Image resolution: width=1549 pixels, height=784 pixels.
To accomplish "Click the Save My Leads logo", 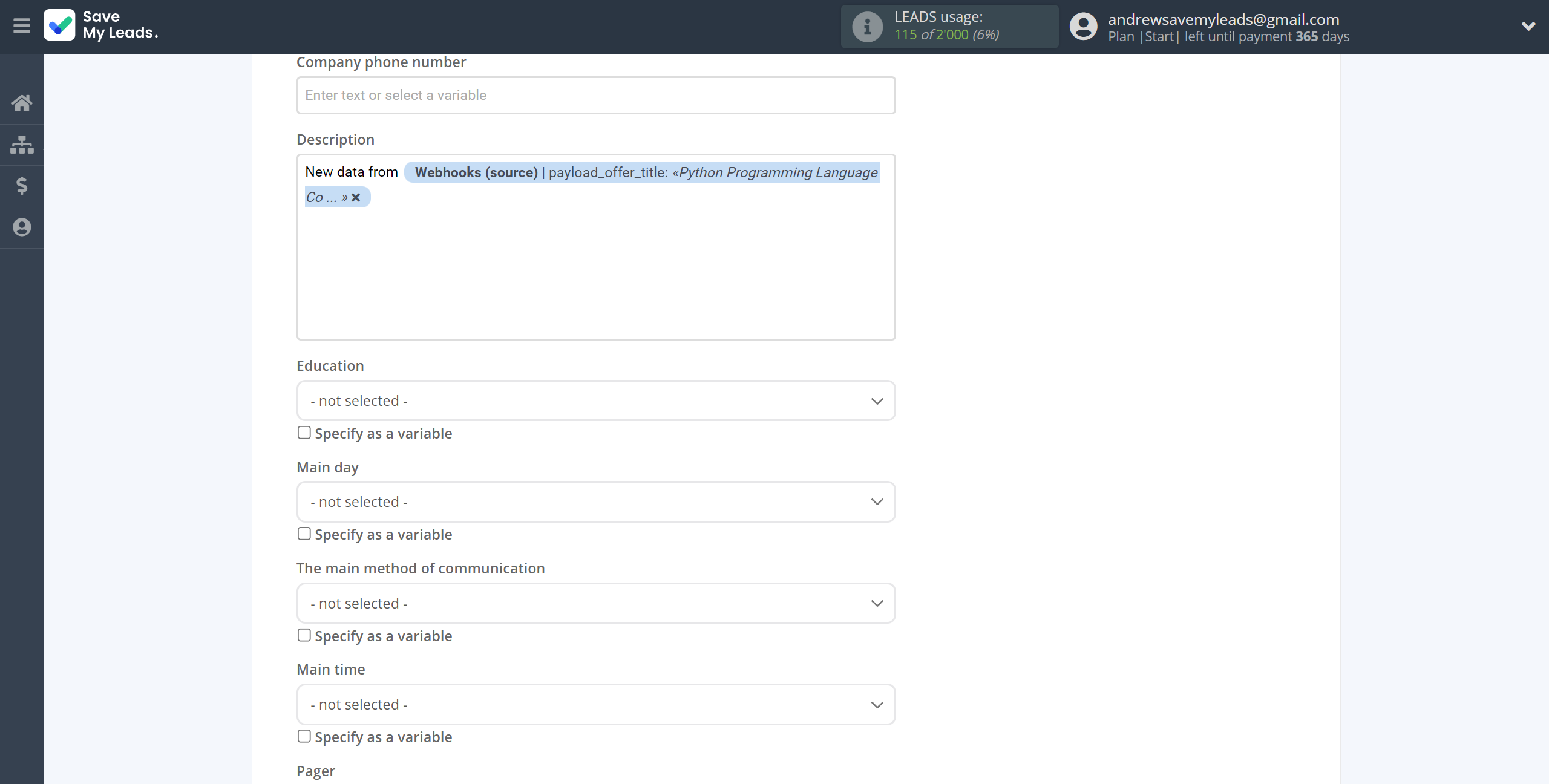I will pyautogui.click(x=101, y=25).
